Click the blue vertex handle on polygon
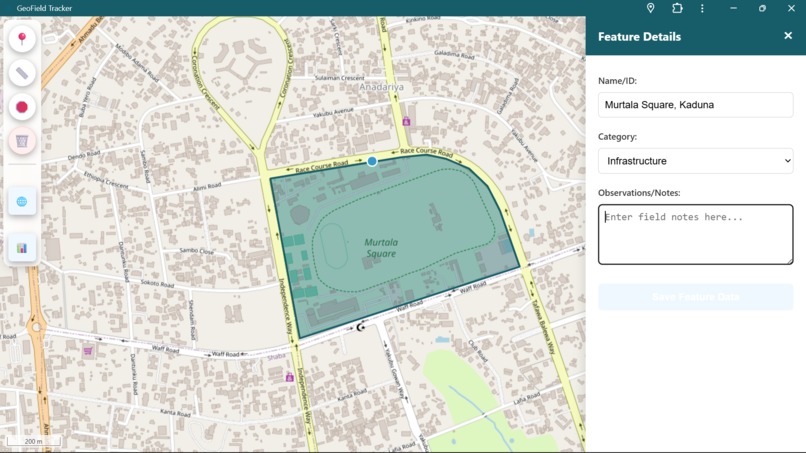806x453 pixels. [x=372, y=161]
